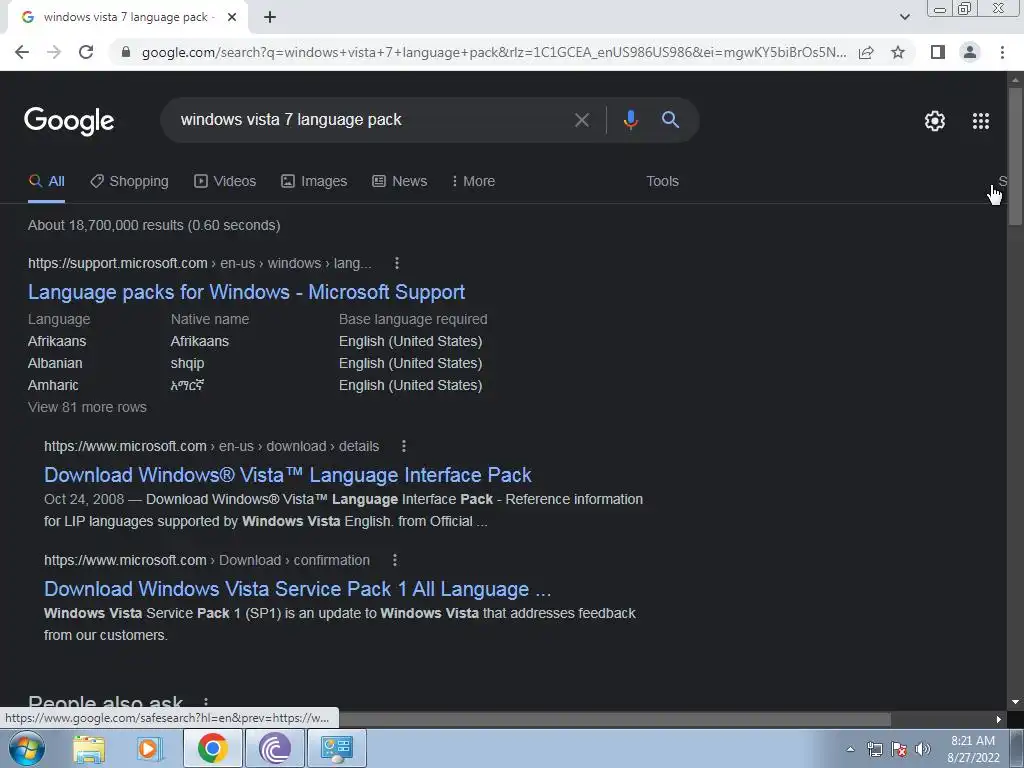Open Language packs for Windows result
Viewport: 1024px width, 768px height.
tap(246, 292)
